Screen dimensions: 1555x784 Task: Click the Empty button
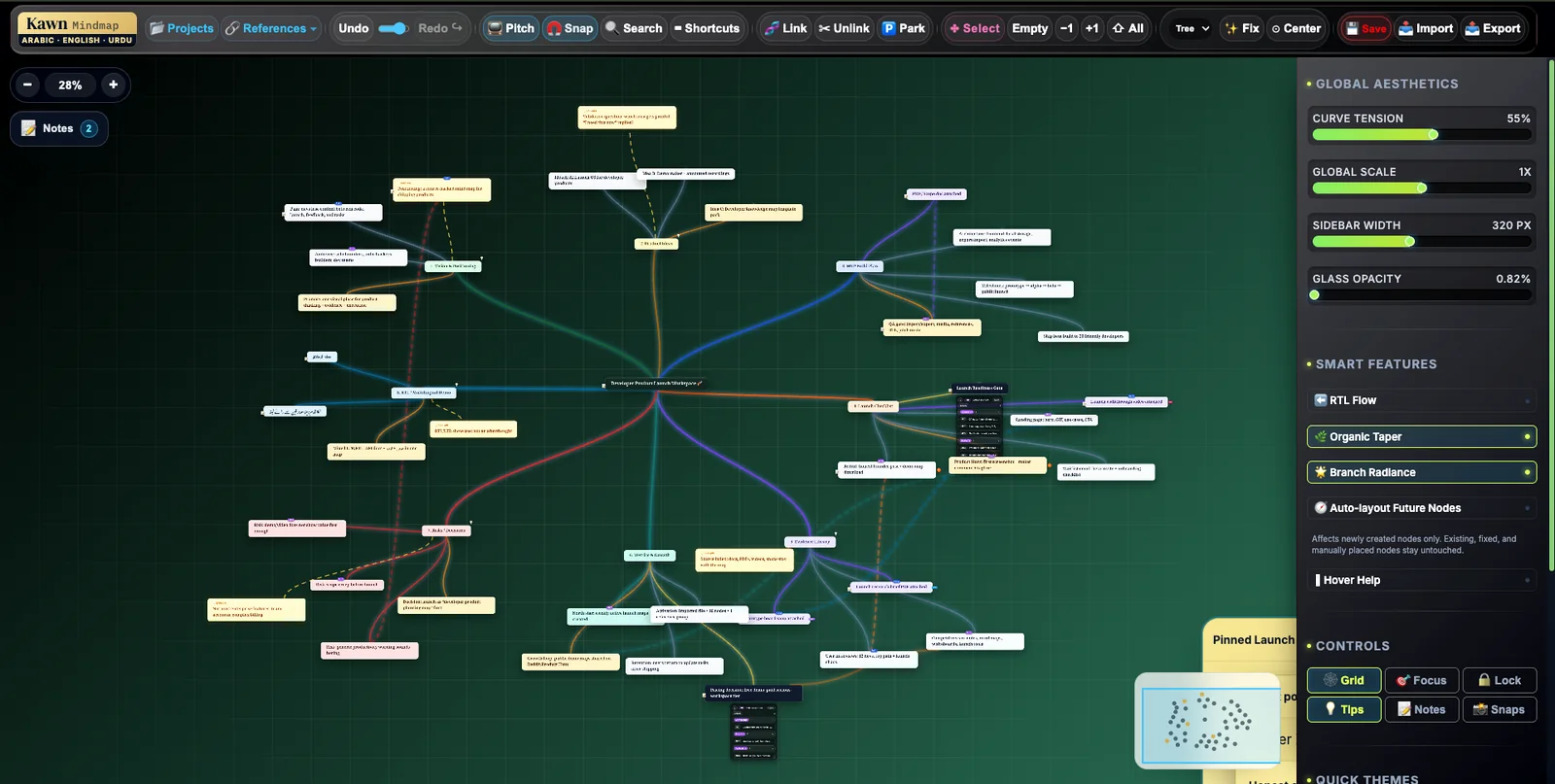[x=1030, y=28]
